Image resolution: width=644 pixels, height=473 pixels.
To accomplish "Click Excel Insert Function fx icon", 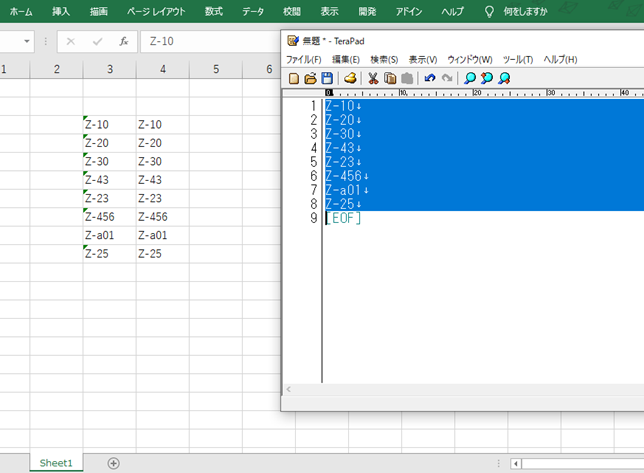I will pos(124,41).
